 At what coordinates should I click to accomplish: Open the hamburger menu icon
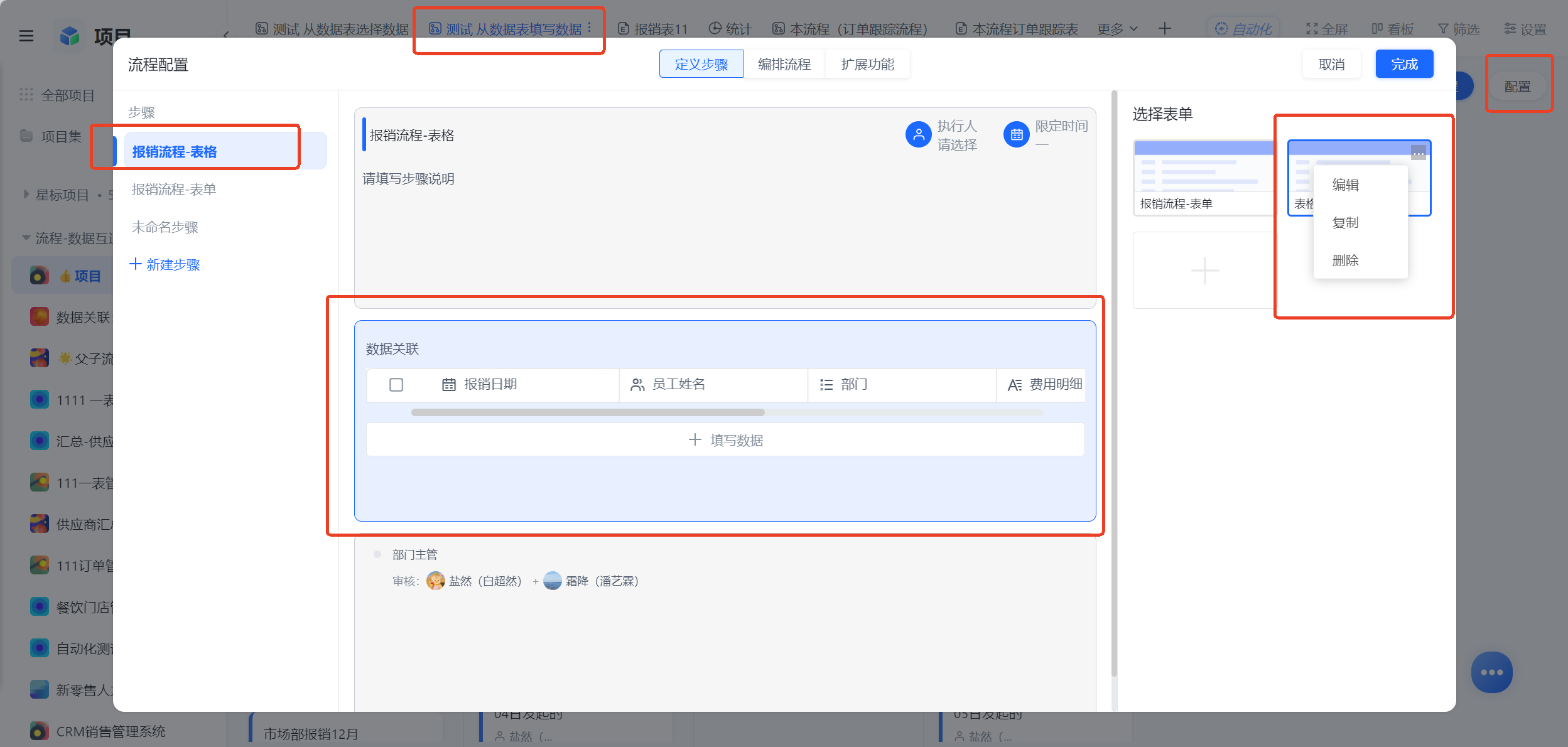(26, 36)
